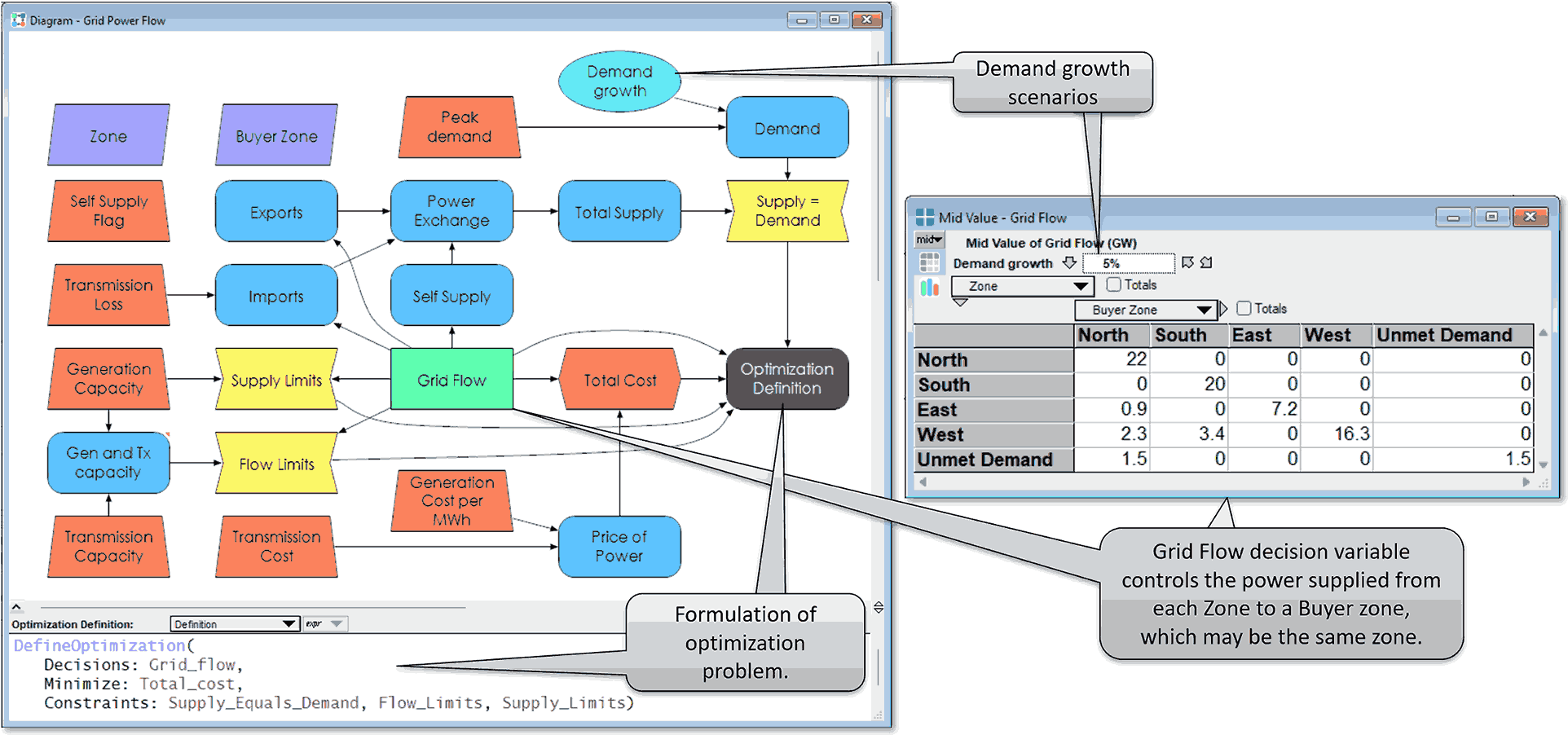Switch result to graph view icon
The height and width of the screenshot is (735, 1568).
[929, 287]
